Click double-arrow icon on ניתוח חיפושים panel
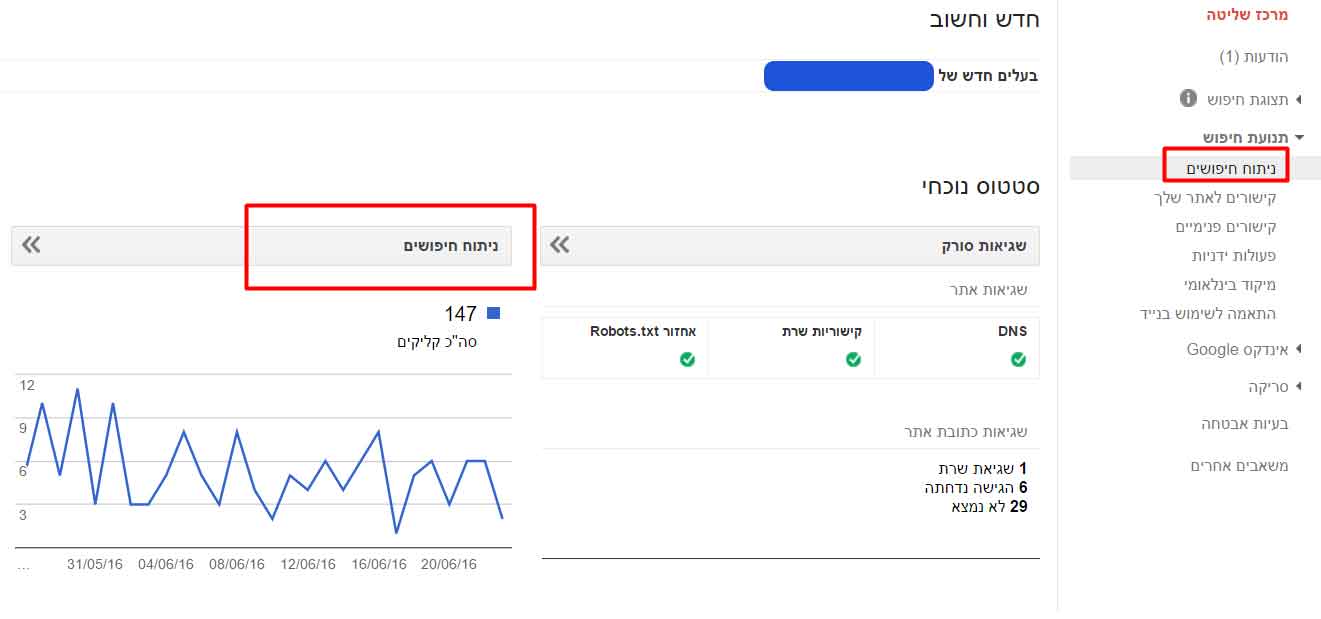The image size is (1321, 619). point(31,245)
